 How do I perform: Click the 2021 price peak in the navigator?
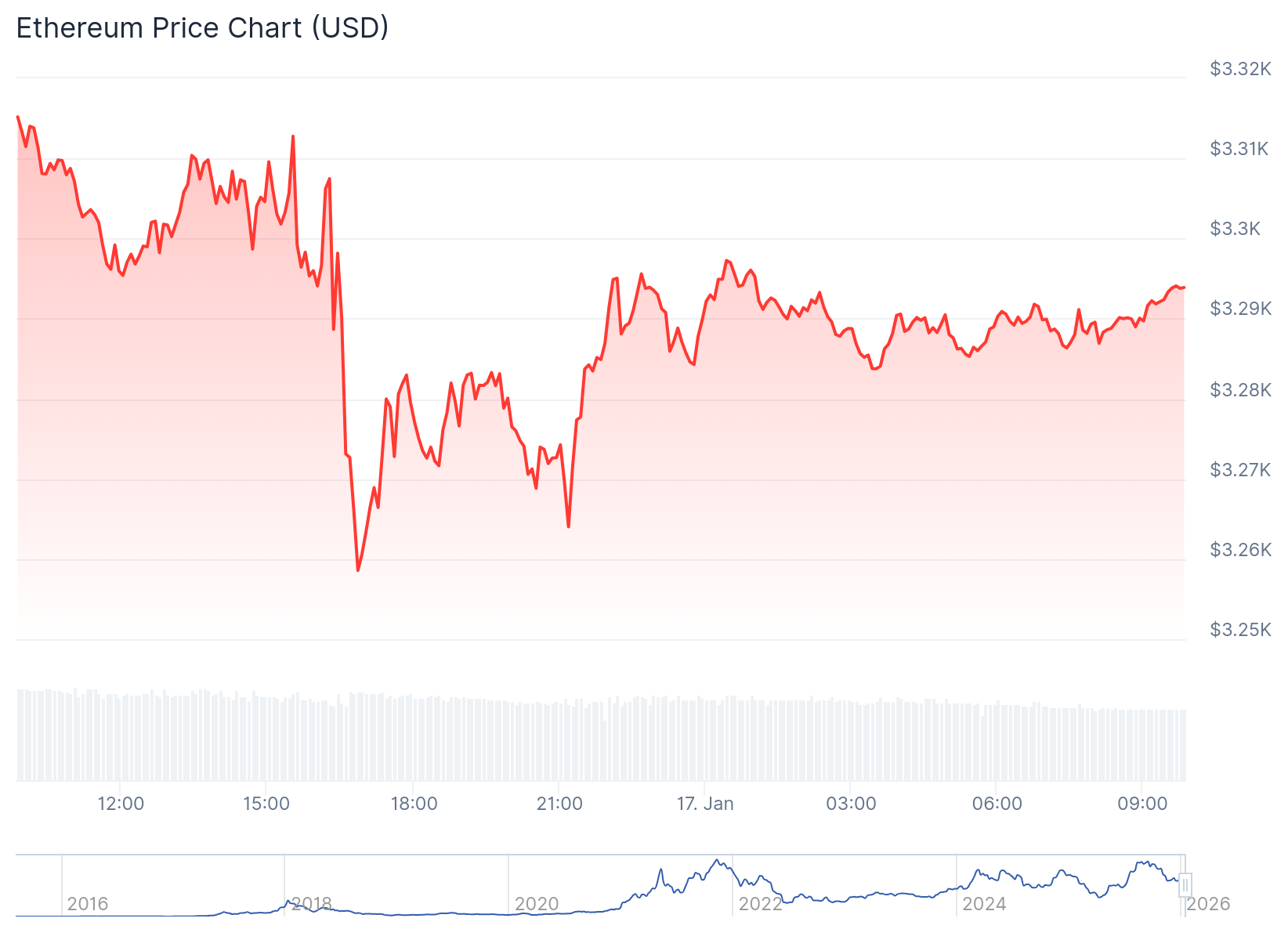[x=718, y=861]
